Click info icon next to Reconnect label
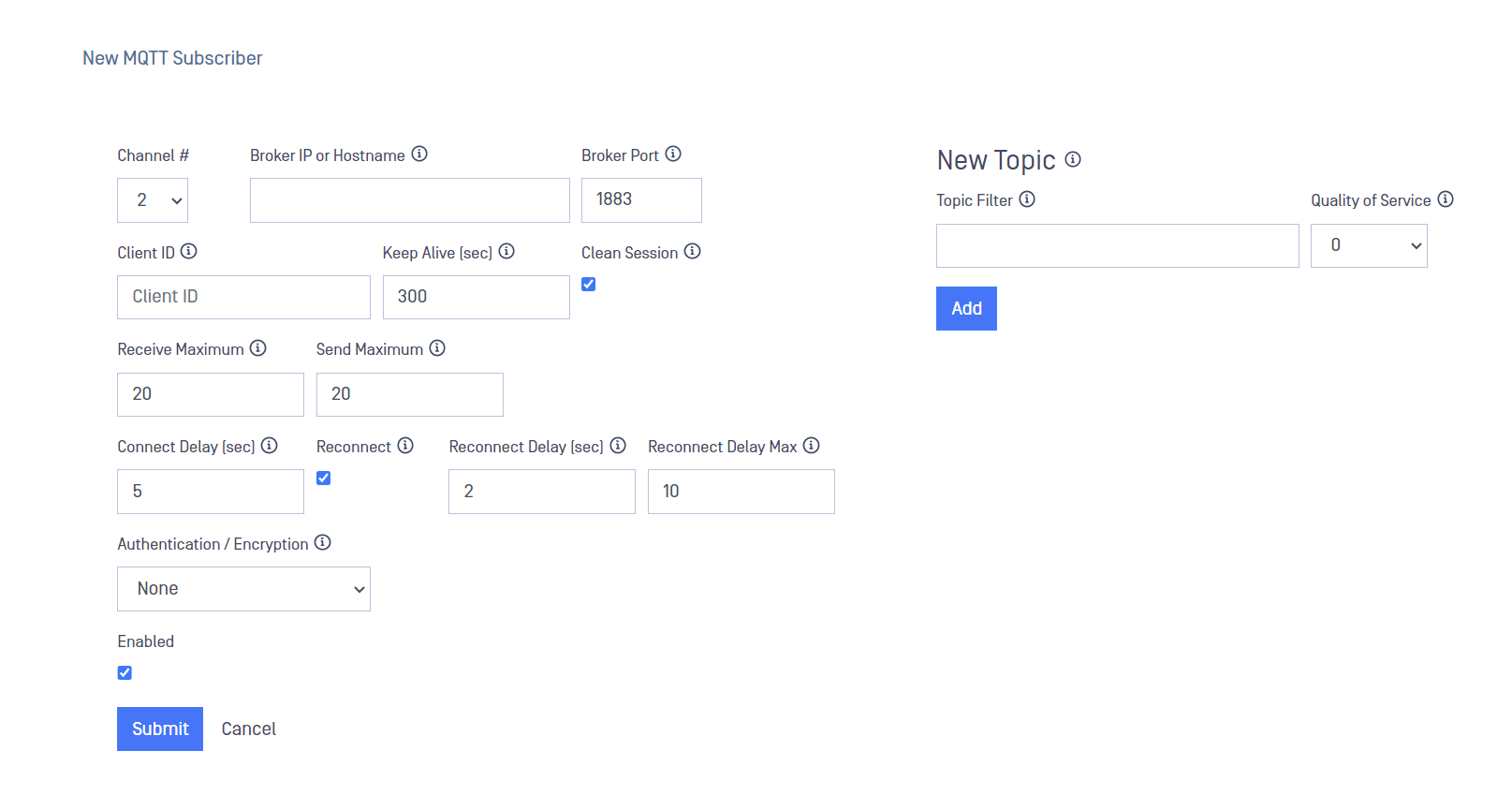 point(405,446)
